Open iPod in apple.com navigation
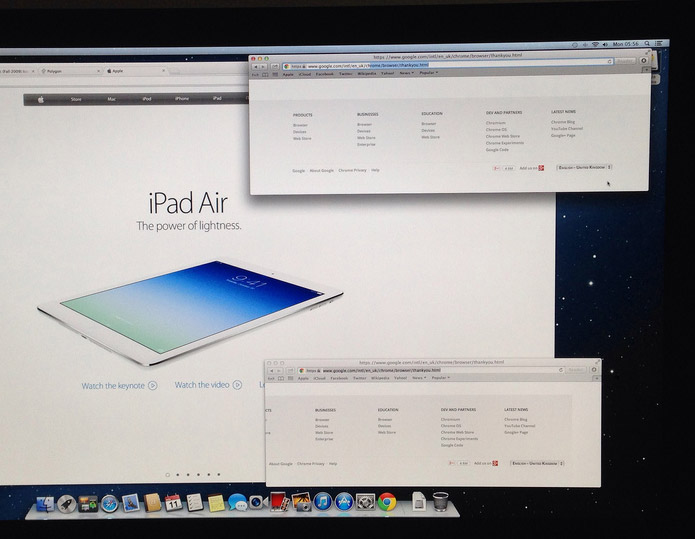695x539 pixels. [147, 98]
